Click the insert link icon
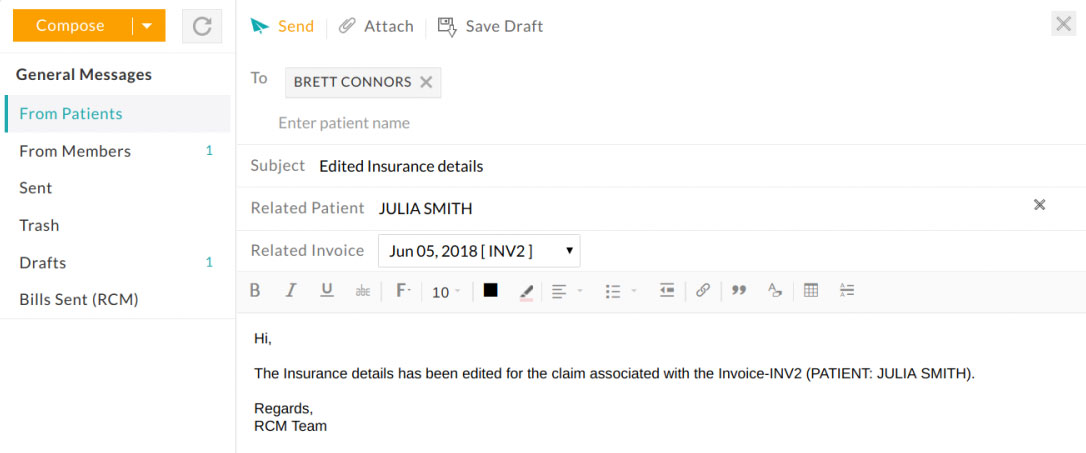 [703, 291]
